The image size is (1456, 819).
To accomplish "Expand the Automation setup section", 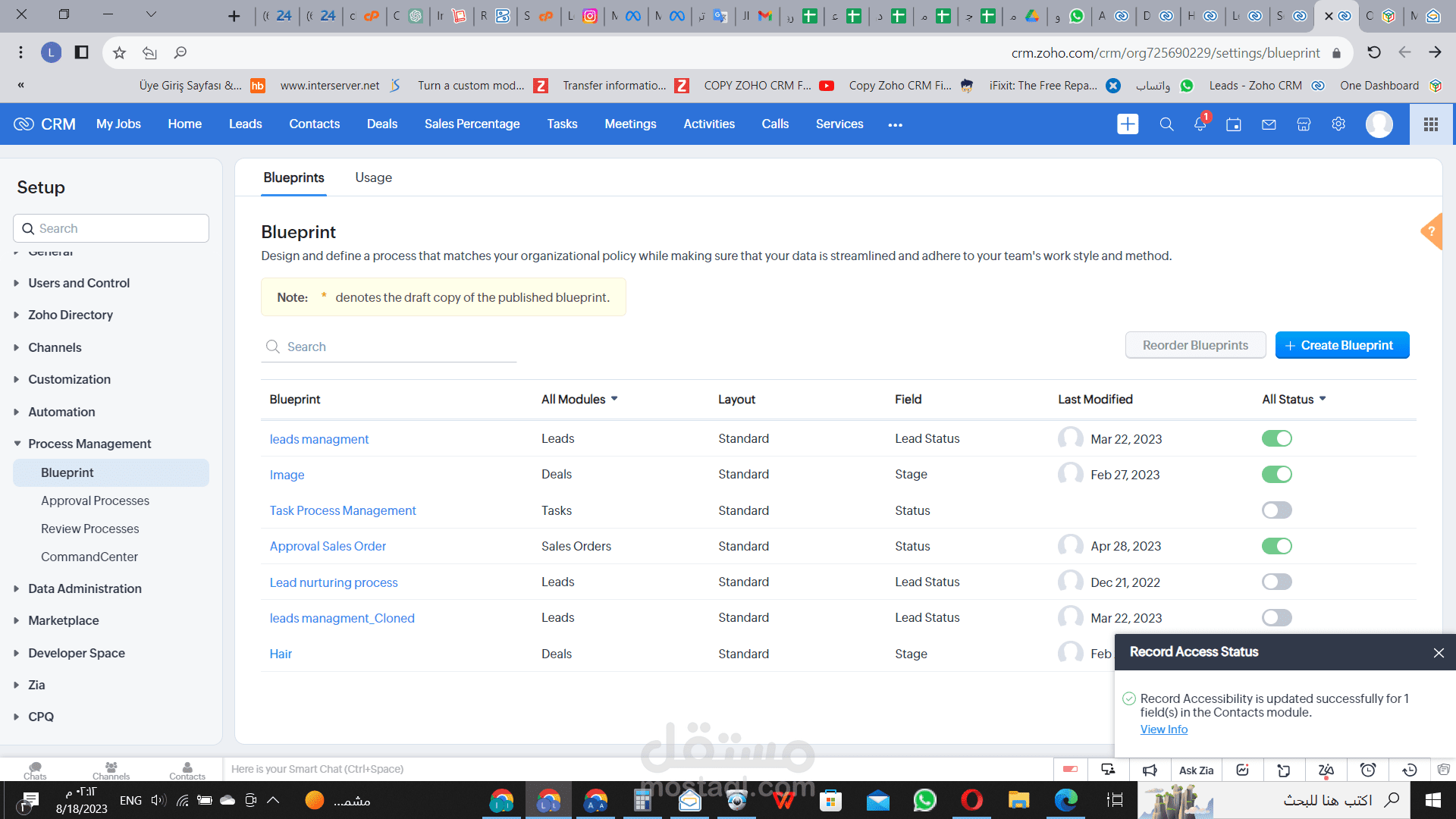I will pos(61,412).
